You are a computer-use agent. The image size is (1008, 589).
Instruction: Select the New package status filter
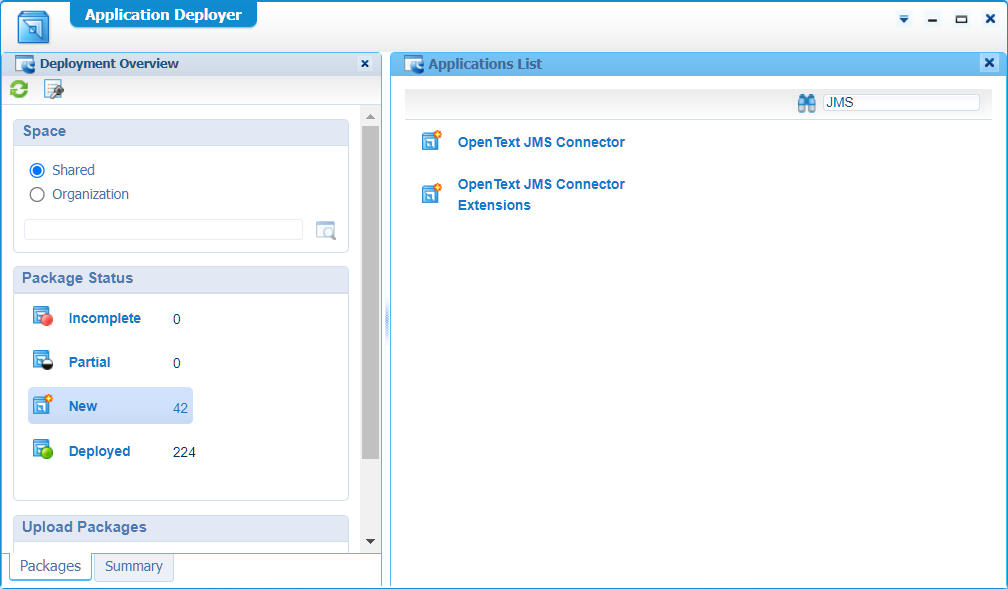(83, 406)
